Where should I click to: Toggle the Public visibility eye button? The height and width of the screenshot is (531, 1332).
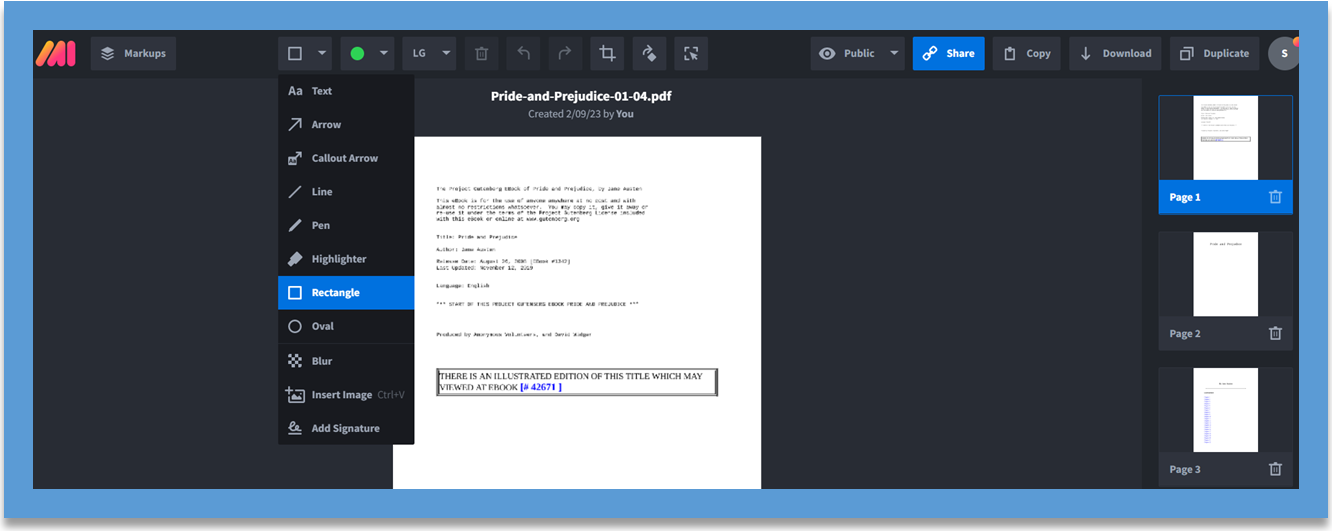coord(847,54)
